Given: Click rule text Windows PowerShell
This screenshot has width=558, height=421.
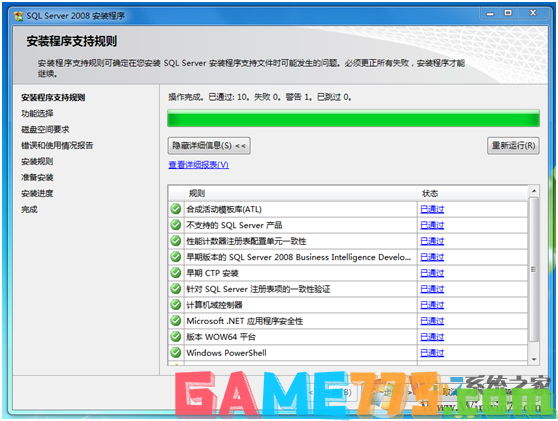Looking at the screenshot, I should pyautogui.click(x=226, y=353).
